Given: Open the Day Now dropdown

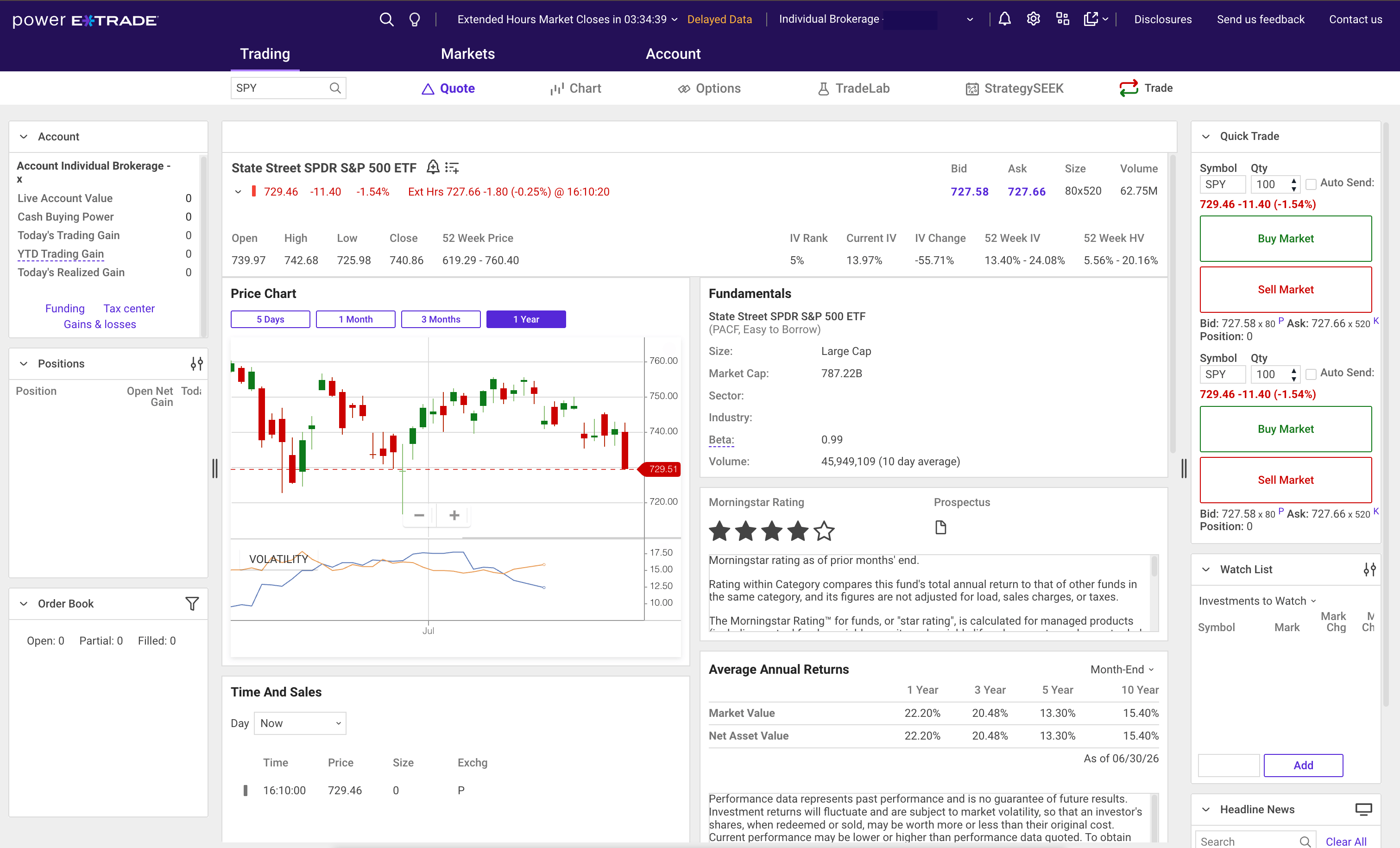Looking at the screenshot, I should click(300, 723).
